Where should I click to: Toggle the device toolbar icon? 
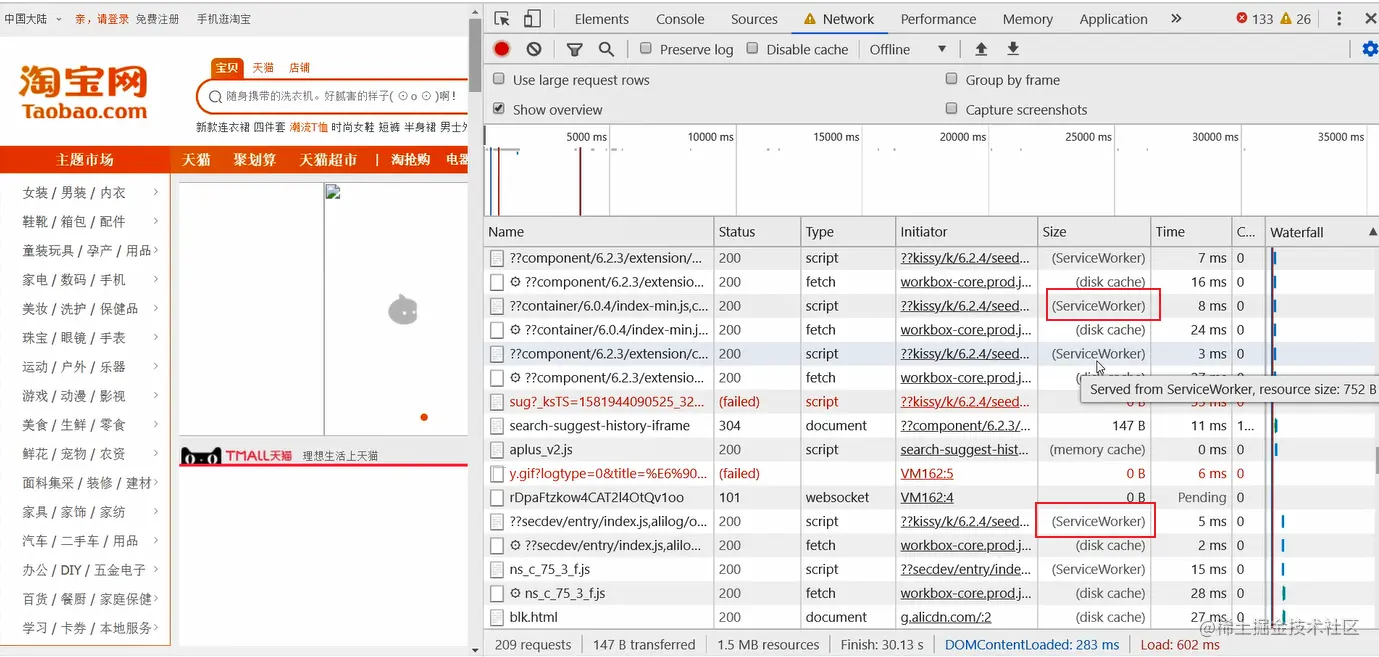pyautogui.click(x=532, y=19)
